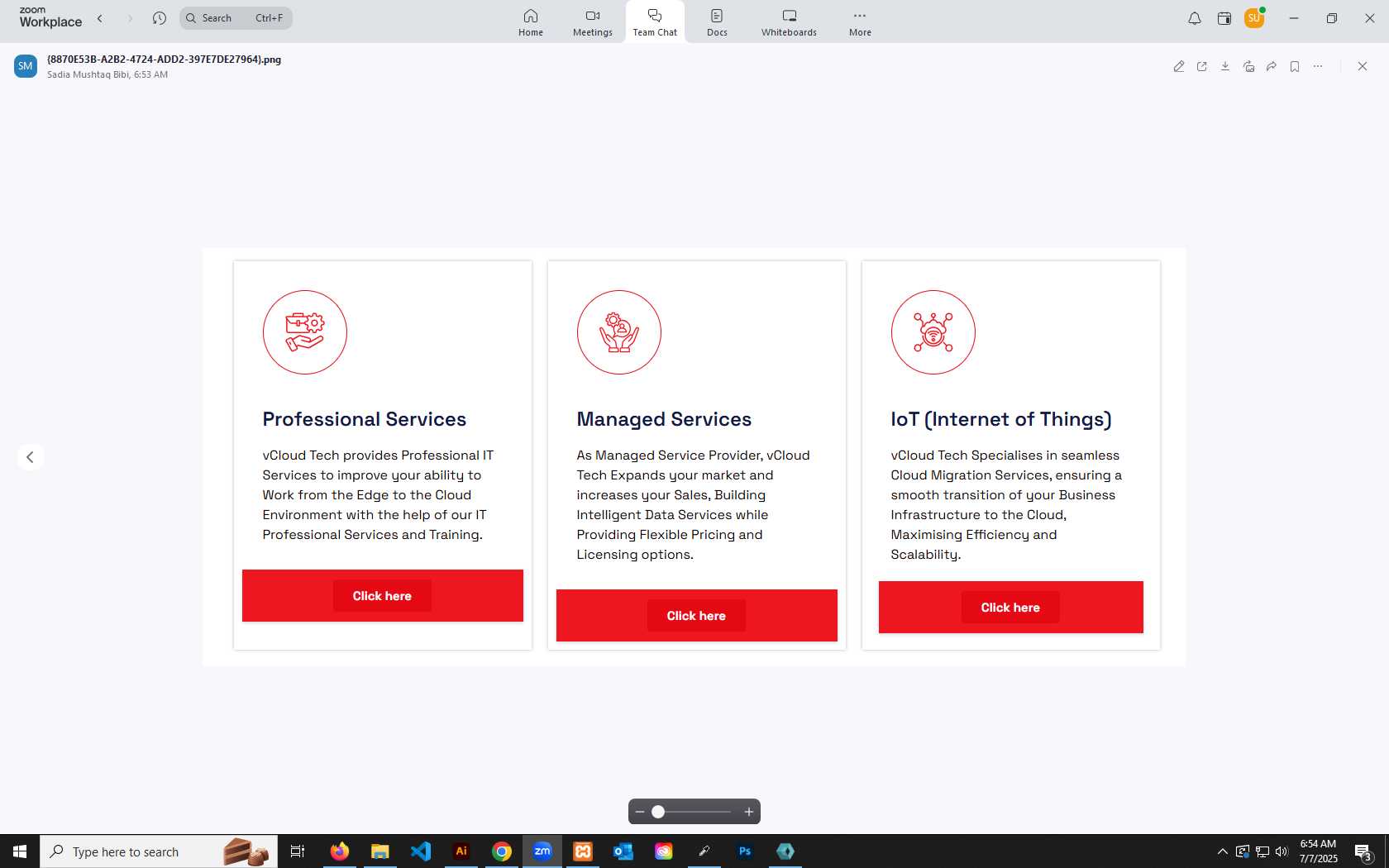Click the rotate image icon

(x=1248, y=66)
